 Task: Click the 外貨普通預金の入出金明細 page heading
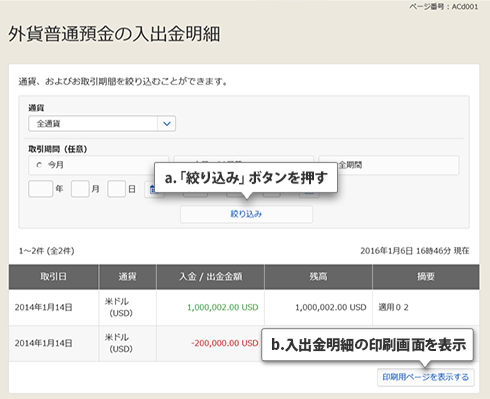[114, 34]
